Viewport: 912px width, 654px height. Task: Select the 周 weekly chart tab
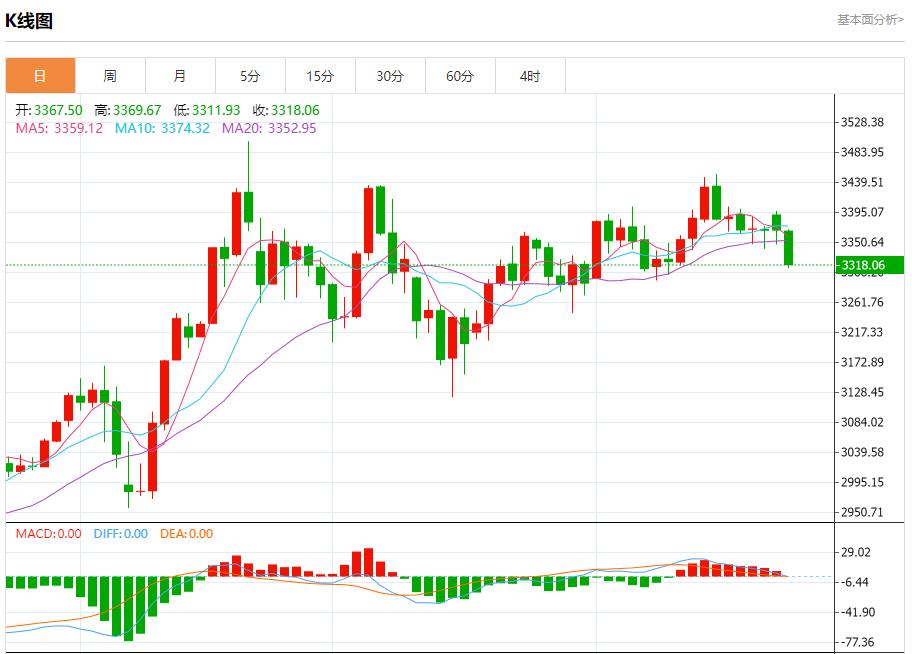[x=110, y=76]
